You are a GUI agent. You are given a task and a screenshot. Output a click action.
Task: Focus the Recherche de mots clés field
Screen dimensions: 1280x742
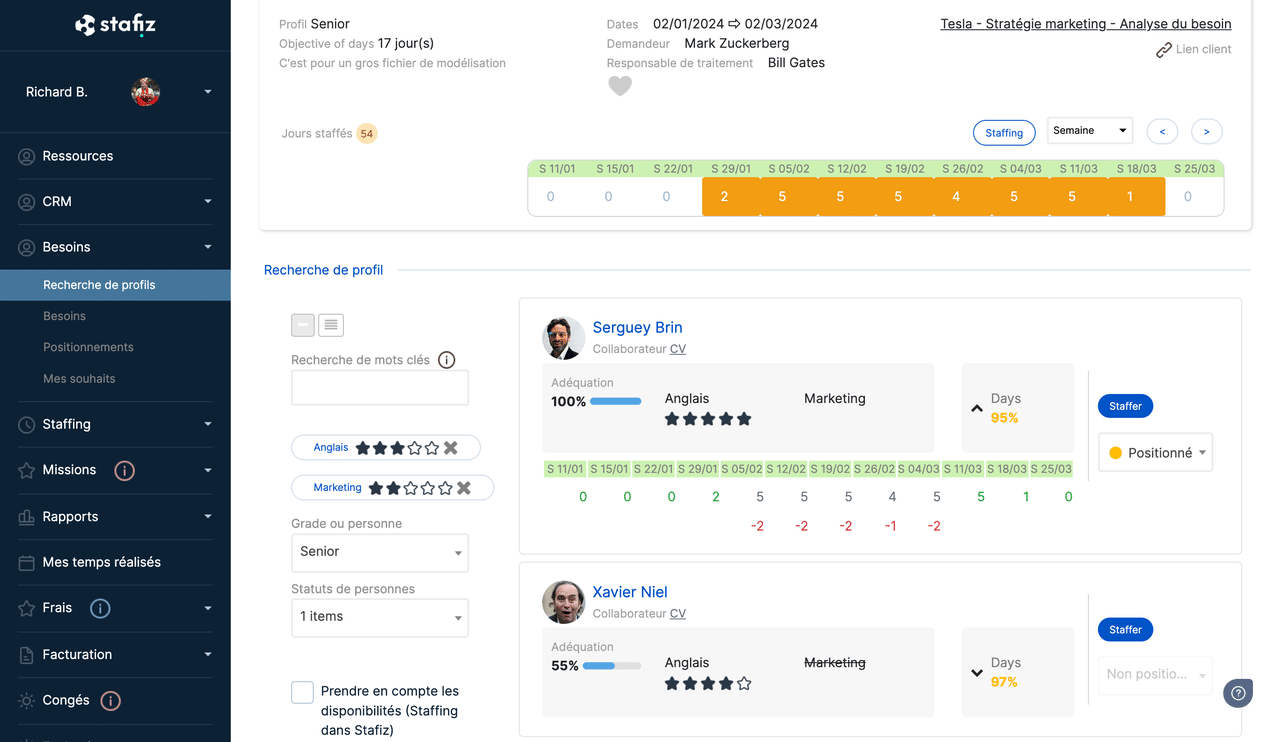click(380, 388)
